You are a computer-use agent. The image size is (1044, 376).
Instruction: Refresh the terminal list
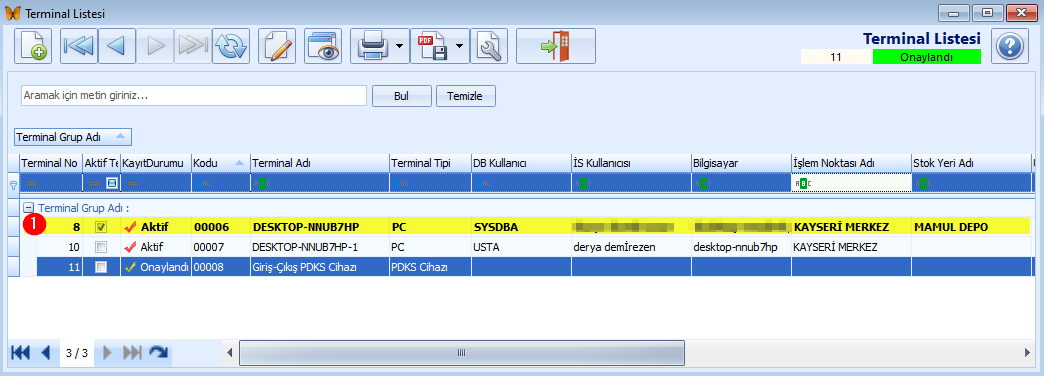click(x=231, y=46)
